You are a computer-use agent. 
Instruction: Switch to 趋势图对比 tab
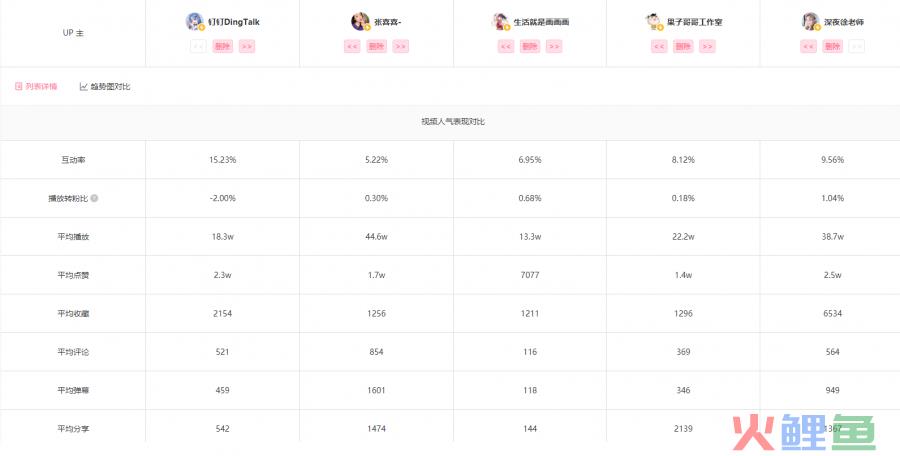point(105,86)
